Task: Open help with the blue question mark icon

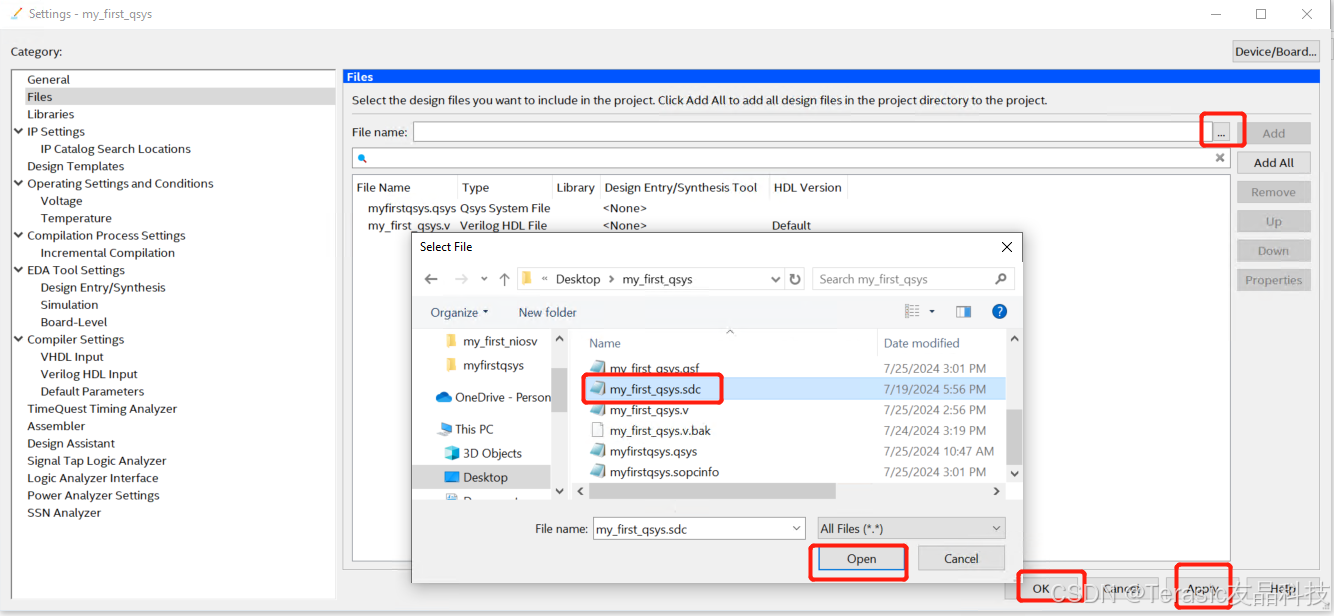Action: (999, 312)
